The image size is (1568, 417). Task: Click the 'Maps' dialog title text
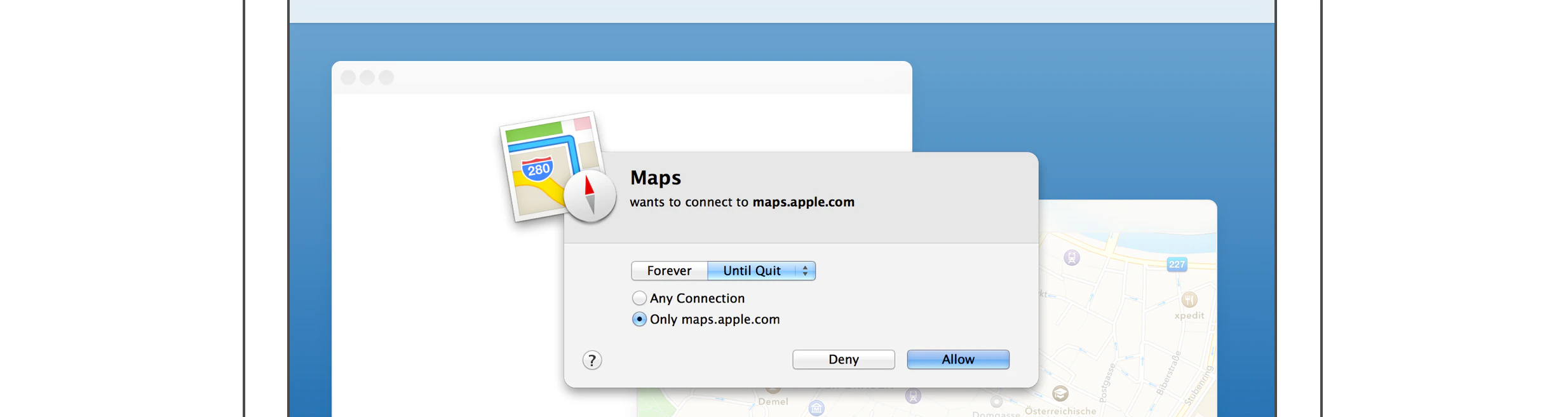pos(656,178)
